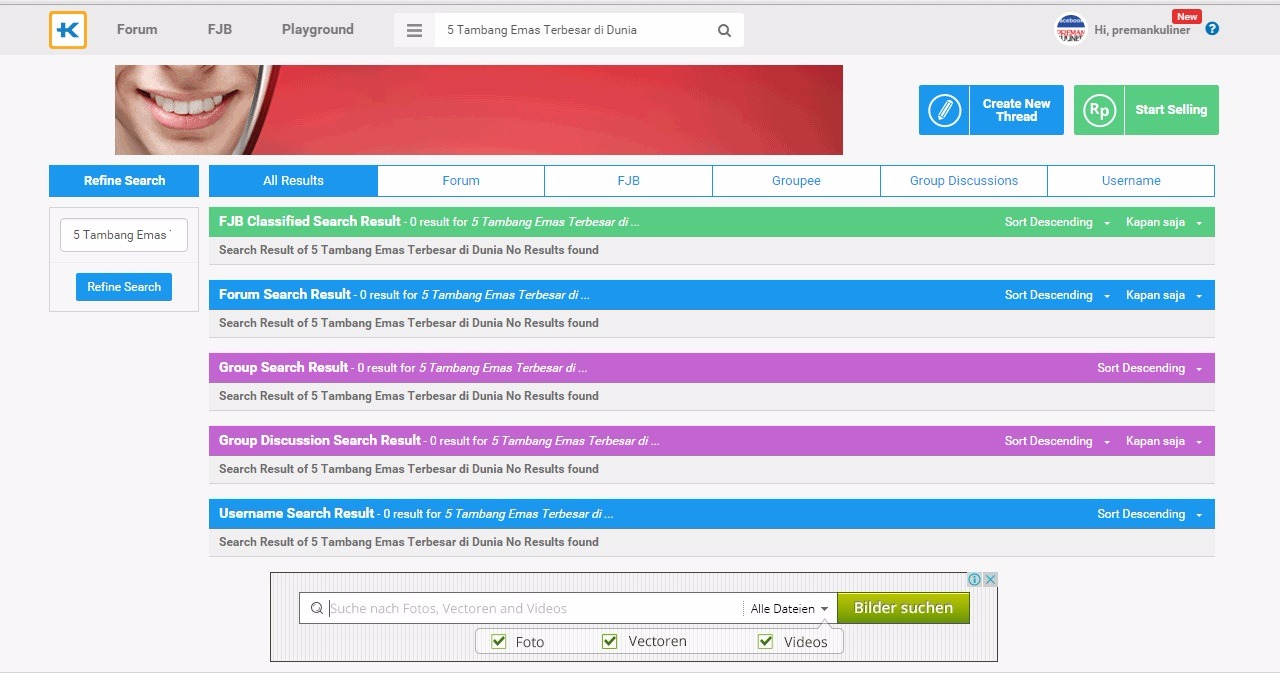1280x673 pixels.
Task: Click the red New badge
Action: pyautogui.click(x=1187, y=17)
